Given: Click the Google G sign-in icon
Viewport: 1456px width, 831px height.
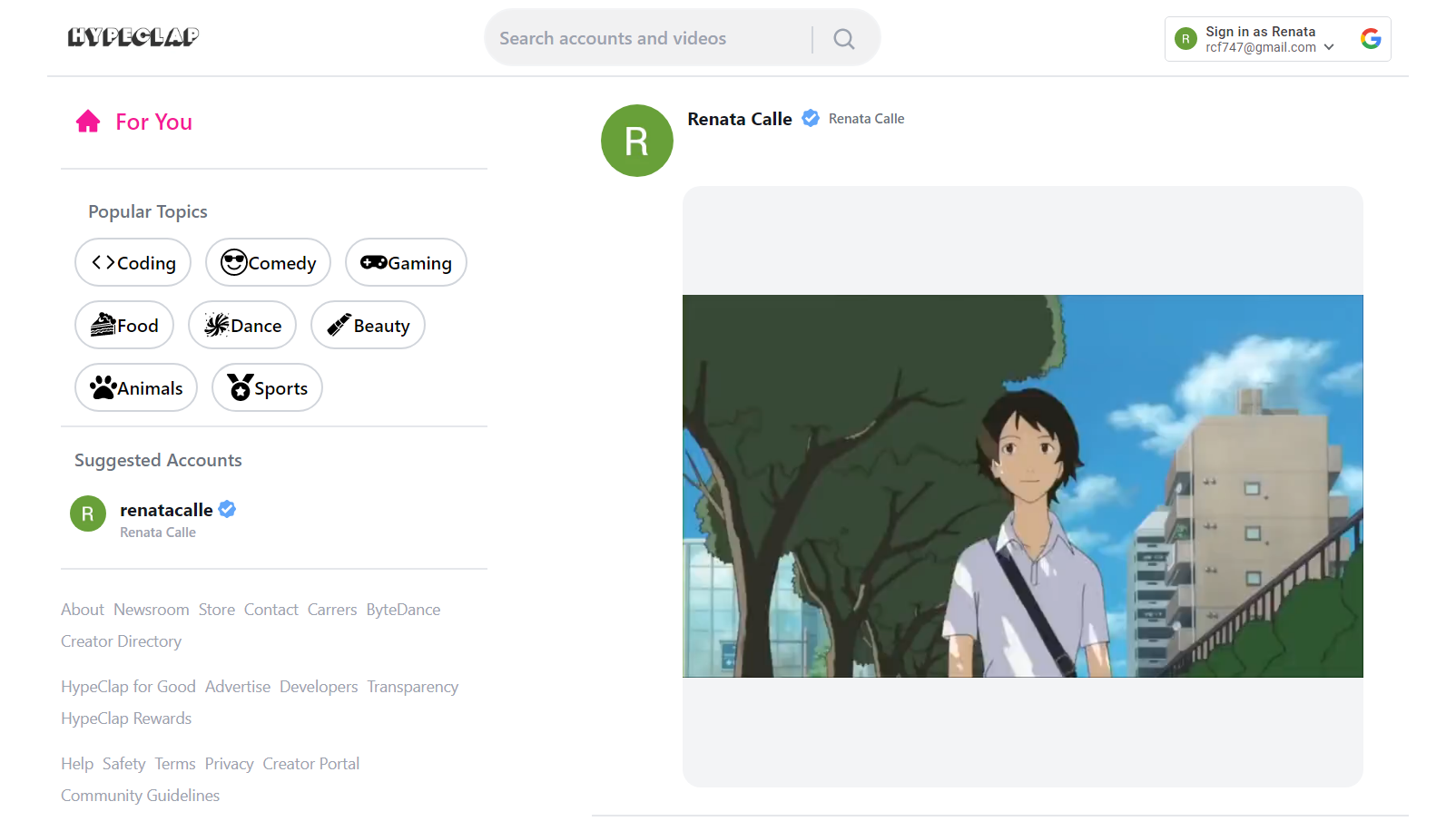Looking at the screenshot, I should click(1371, 39).
